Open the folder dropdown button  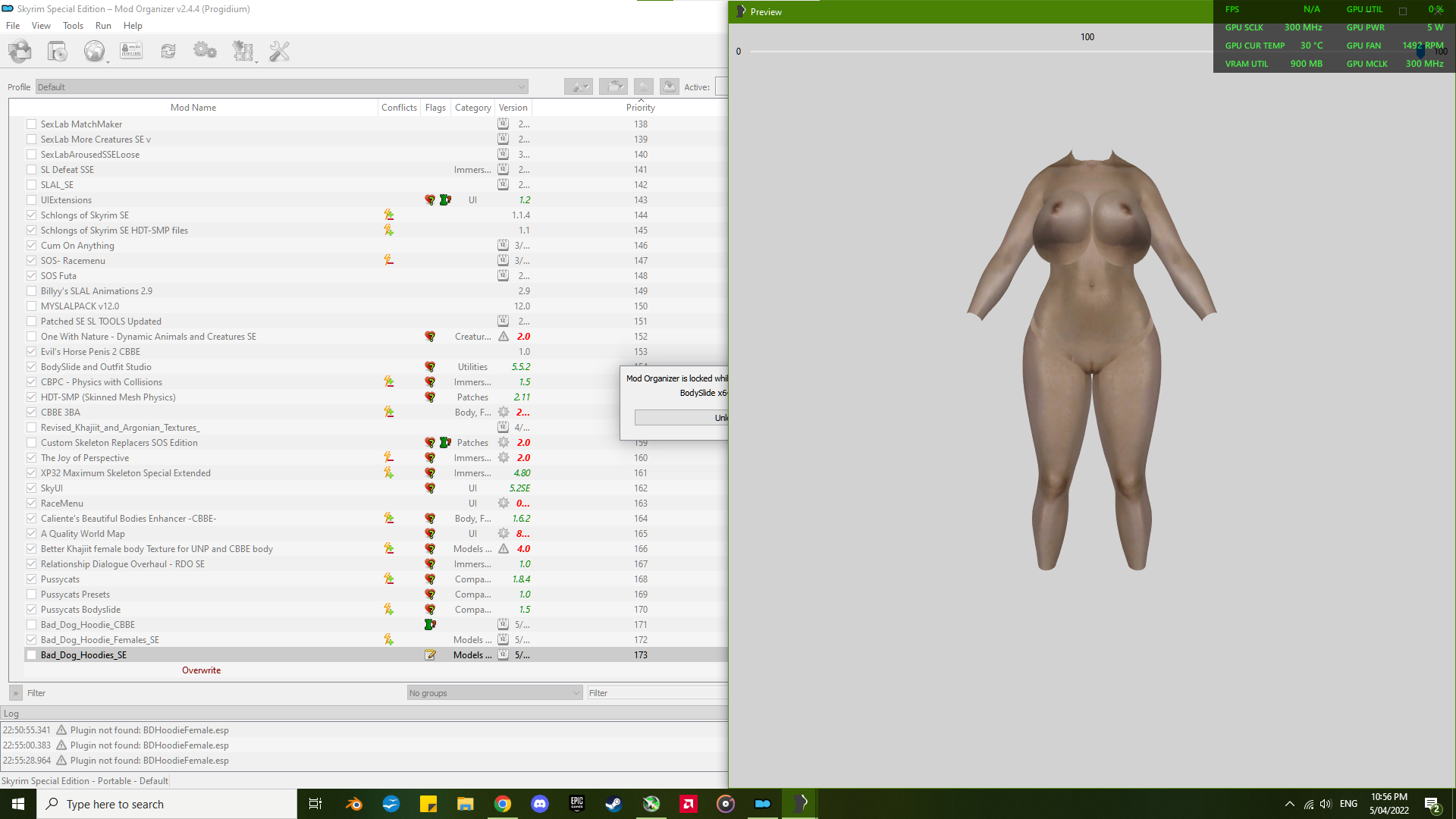point(613,86)
